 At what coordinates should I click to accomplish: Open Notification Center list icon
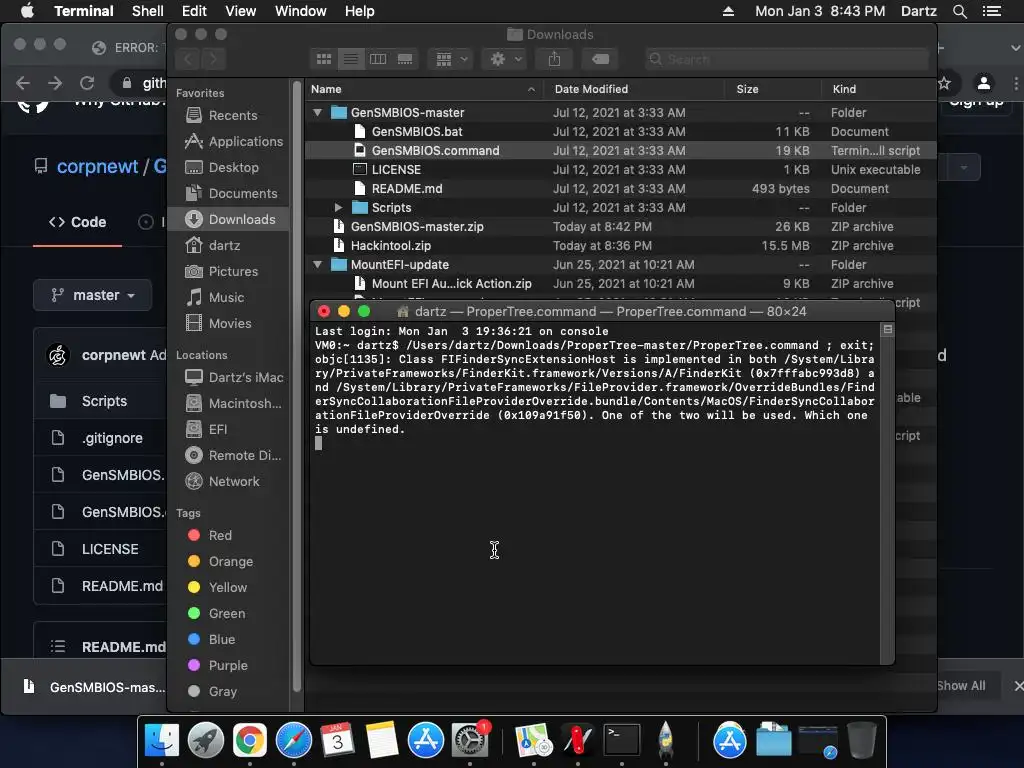tap(991, 11)
